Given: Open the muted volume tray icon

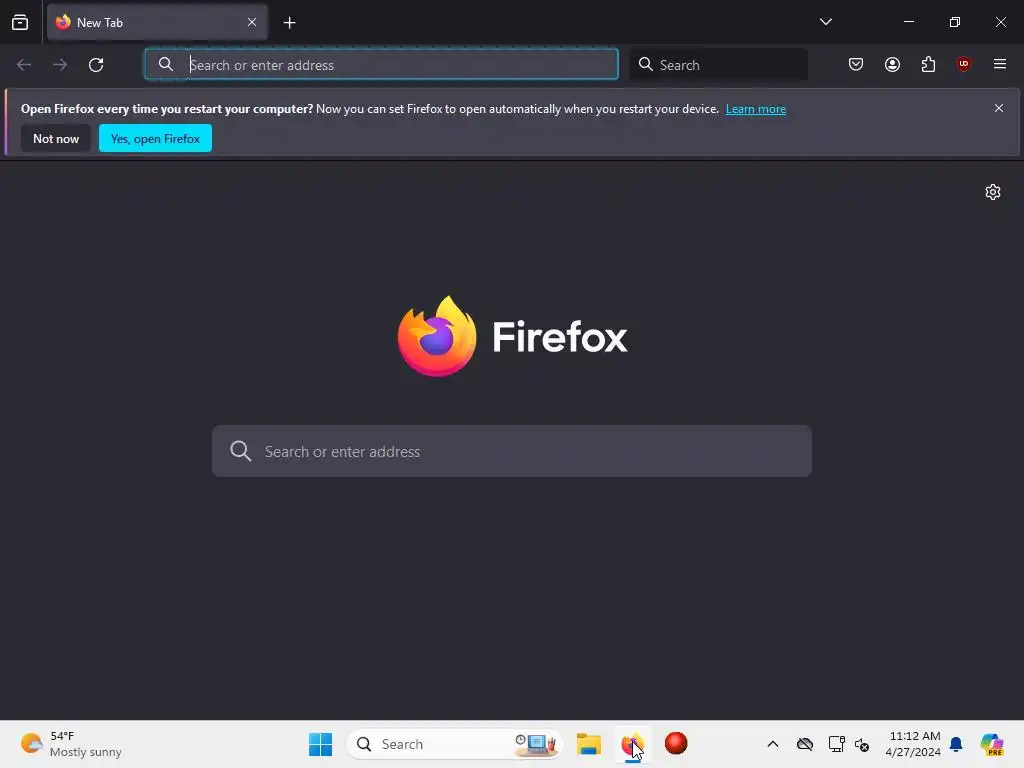Looking at the screenshot, I should click(862, 744).
